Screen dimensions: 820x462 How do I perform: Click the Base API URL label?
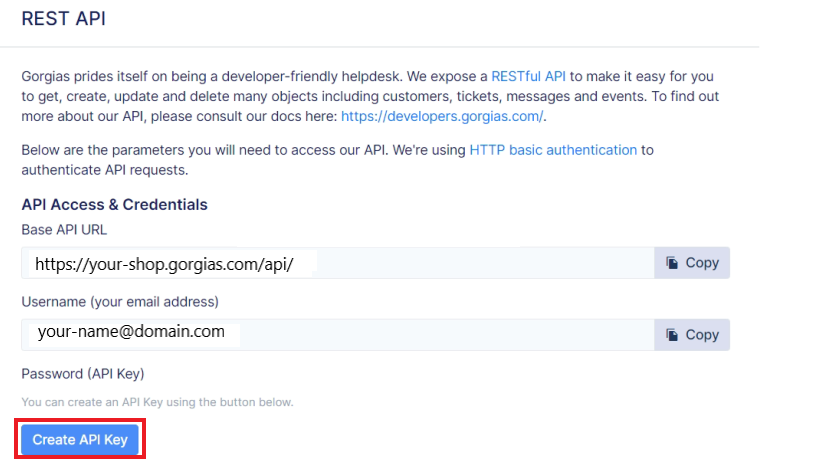click(x=64, y=229)
